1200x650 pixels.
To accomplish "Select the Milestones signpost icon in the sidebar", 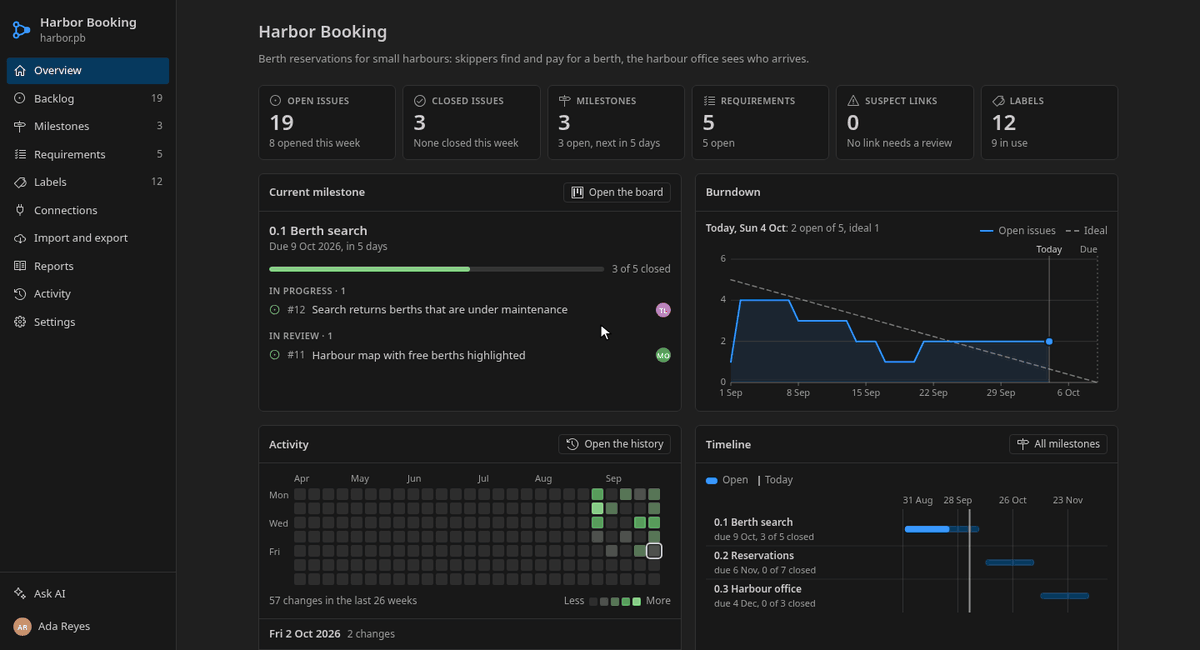I will click(20, 127).
